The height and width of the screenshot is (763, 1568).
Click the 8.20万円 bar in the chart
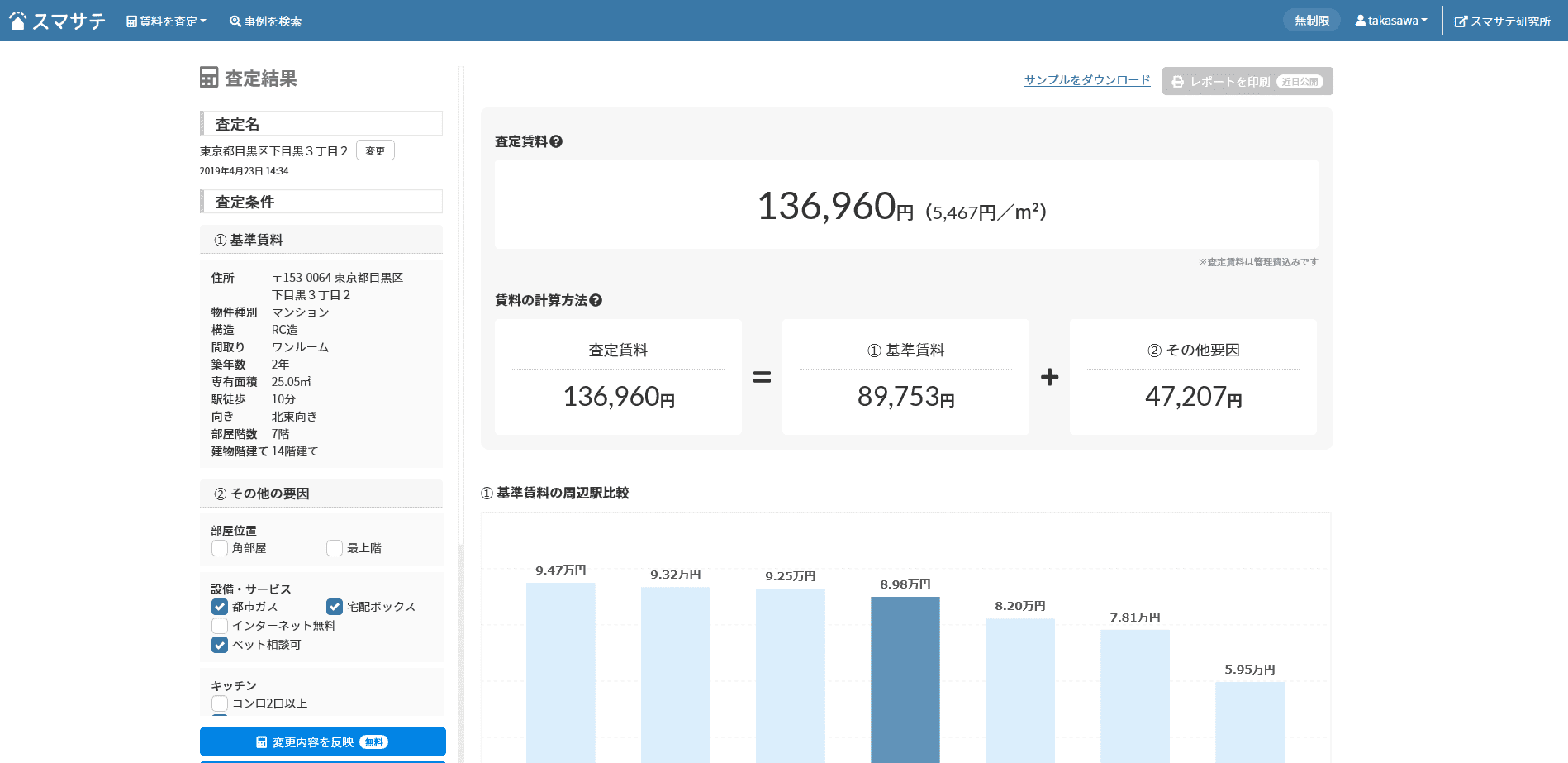tap(1020, 690)
